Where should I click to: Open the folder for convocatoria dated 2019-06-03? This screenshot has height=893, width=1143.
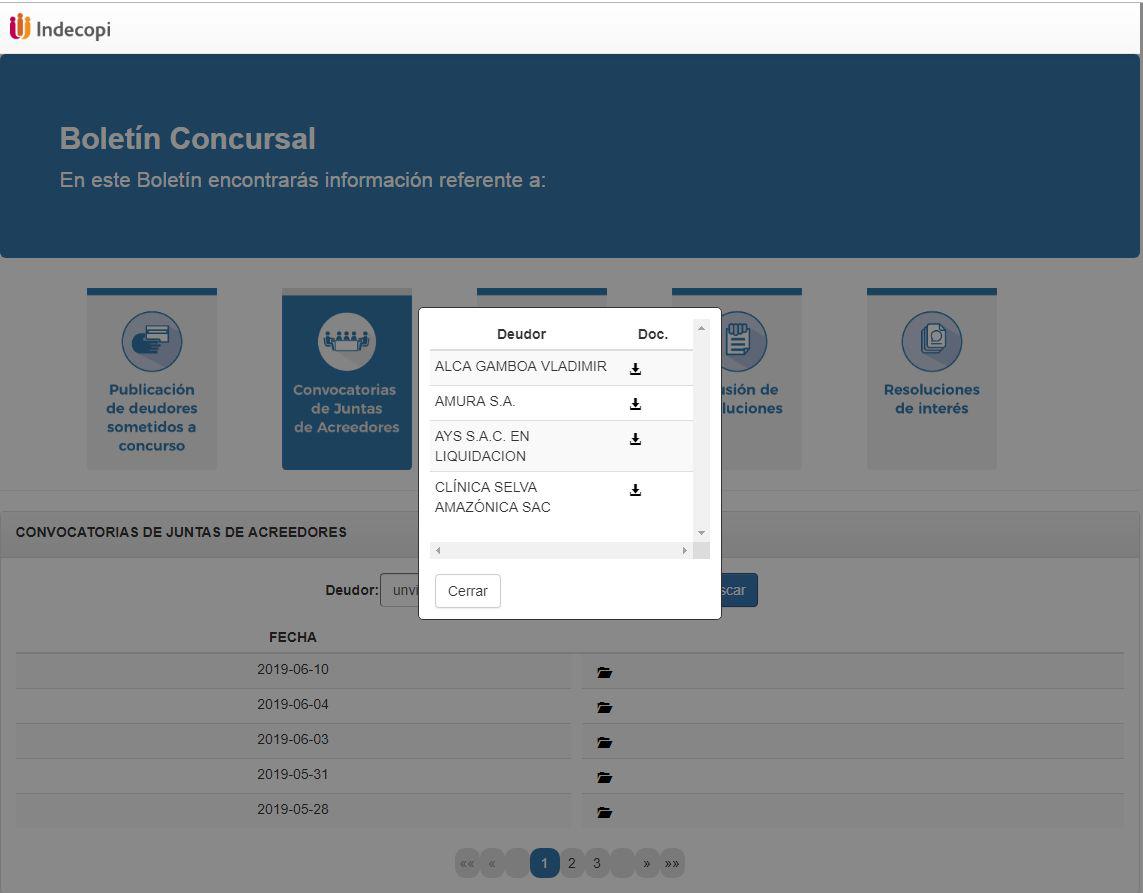click(x=604, y=740)
